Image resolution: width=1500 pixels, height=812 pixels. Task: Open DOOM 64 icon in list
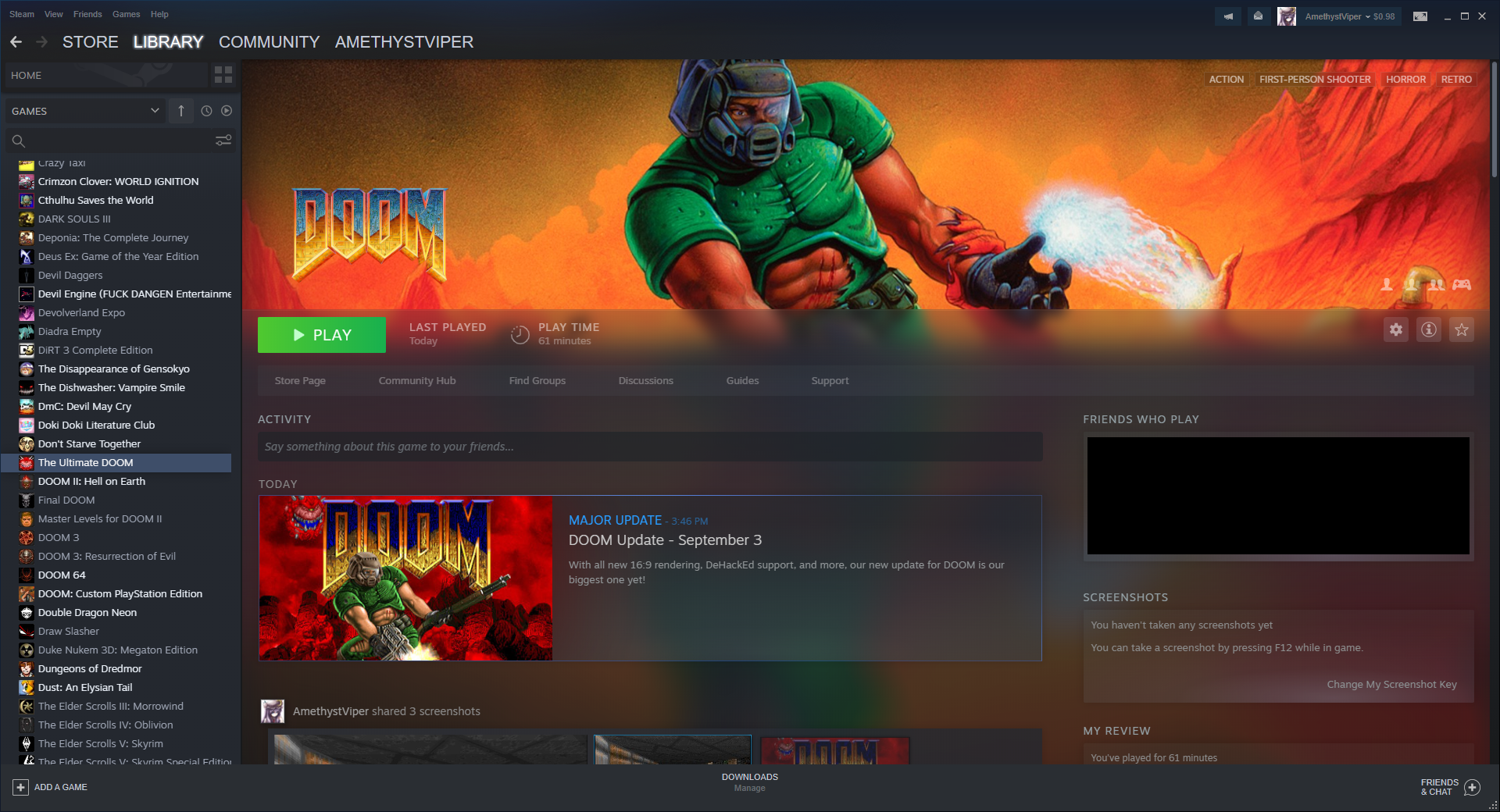pyautogui.click(x=27, y=575)
